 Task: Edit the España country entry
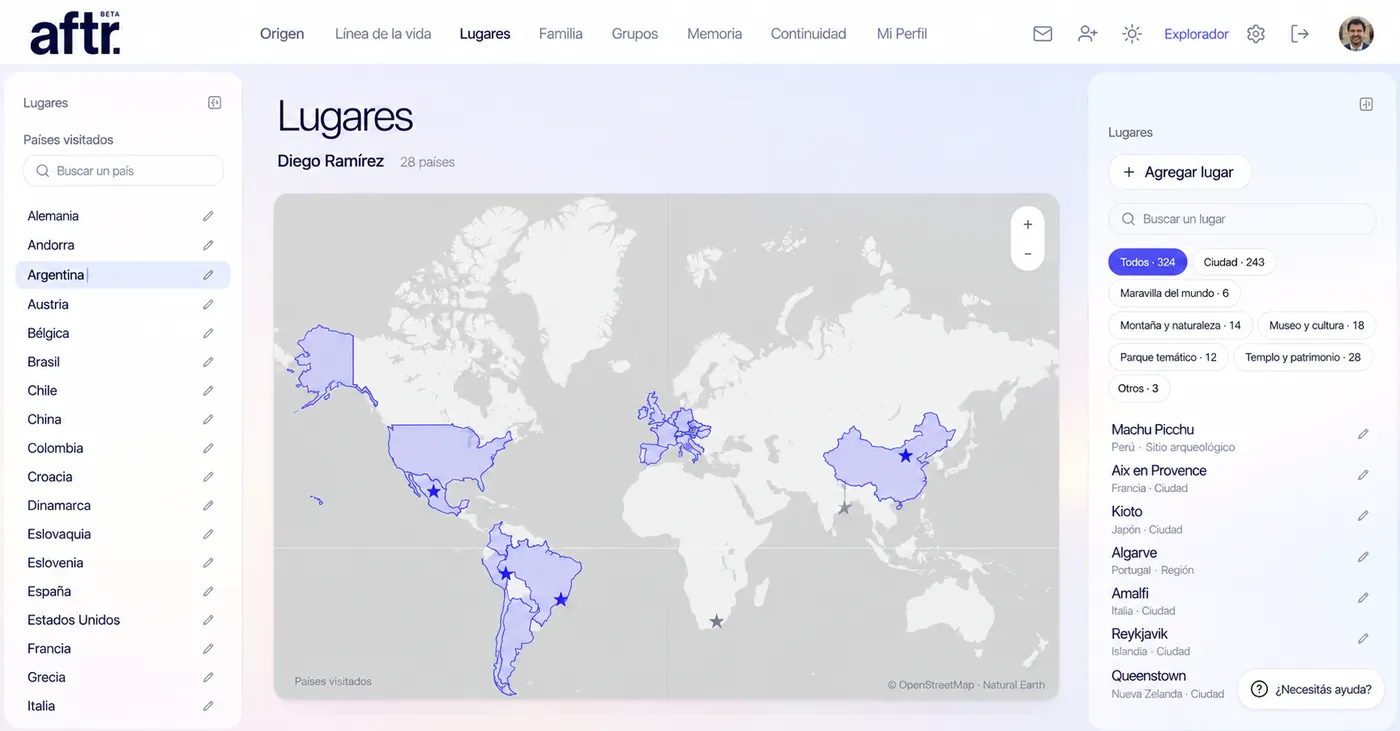208,592
